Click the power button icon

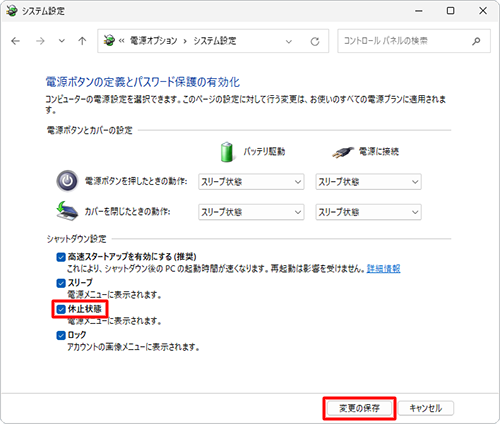tap(67, 181)
